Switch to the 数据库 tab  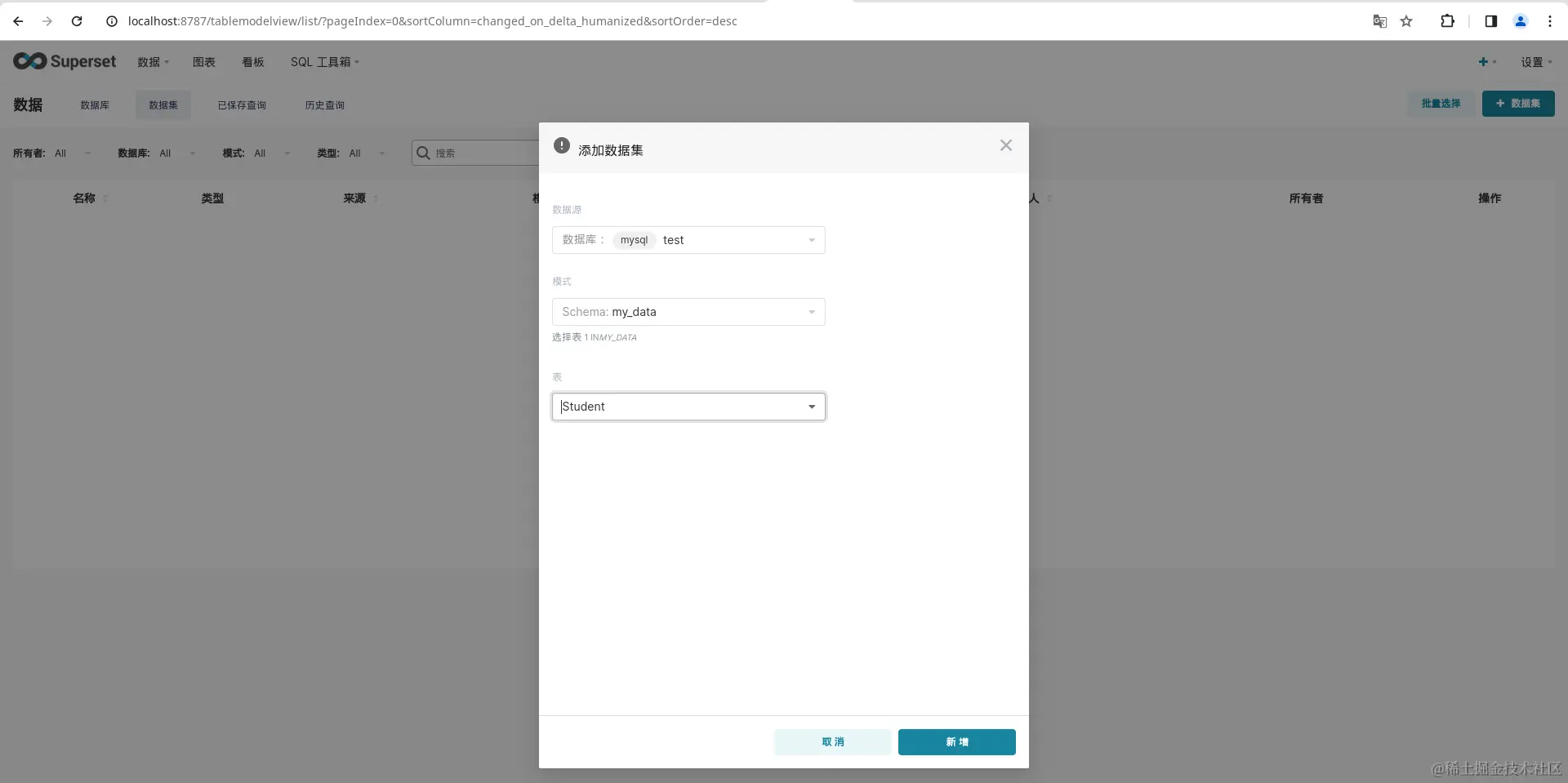[95, 105]
